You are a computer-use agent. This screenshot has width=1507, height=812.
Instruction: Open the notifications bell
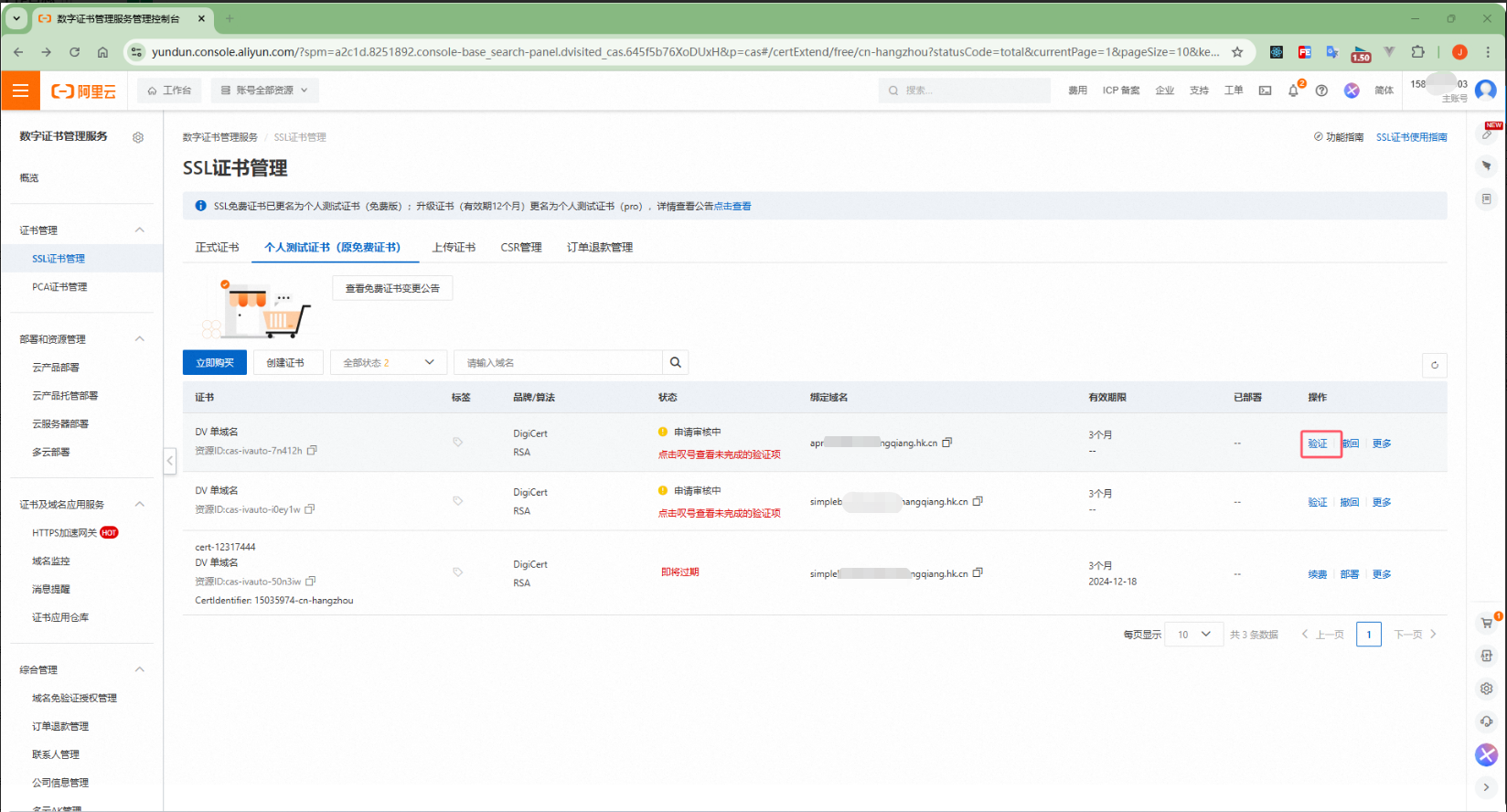pyautogui.click(x=1293, y=91)
